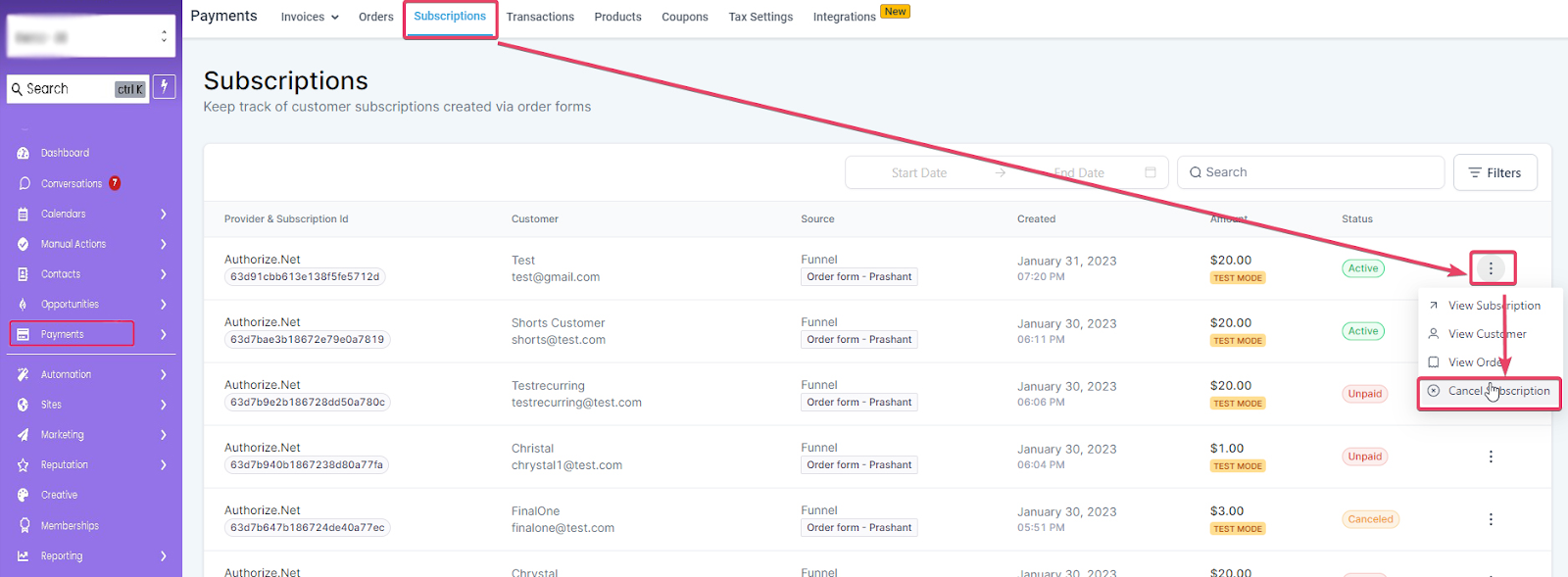
Task: Expand the Reporting sidebar chevron
Action: coord(164,556)
